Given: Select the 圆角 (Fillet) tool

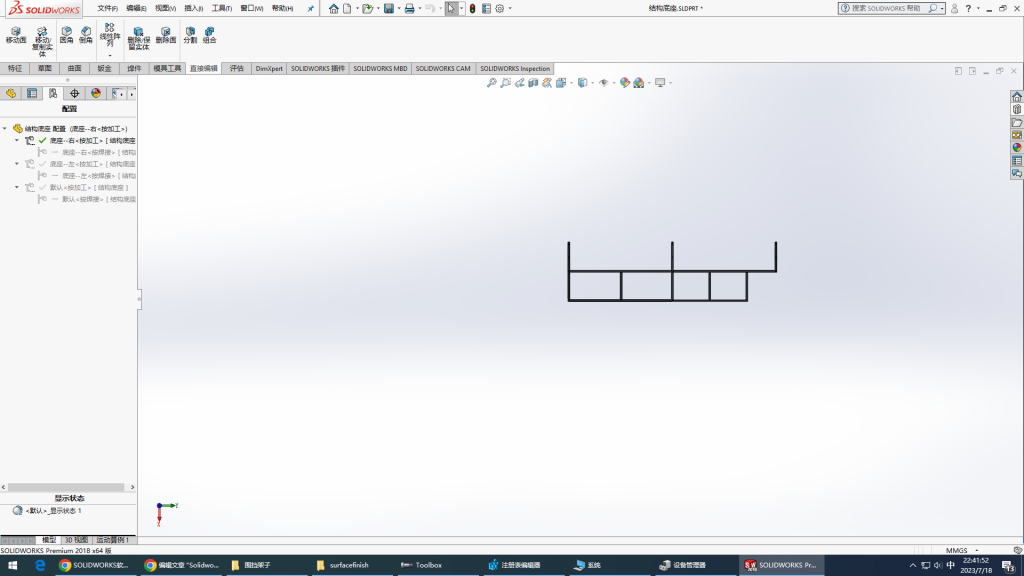Looking at the screenshot, I should tap(66, 36).
